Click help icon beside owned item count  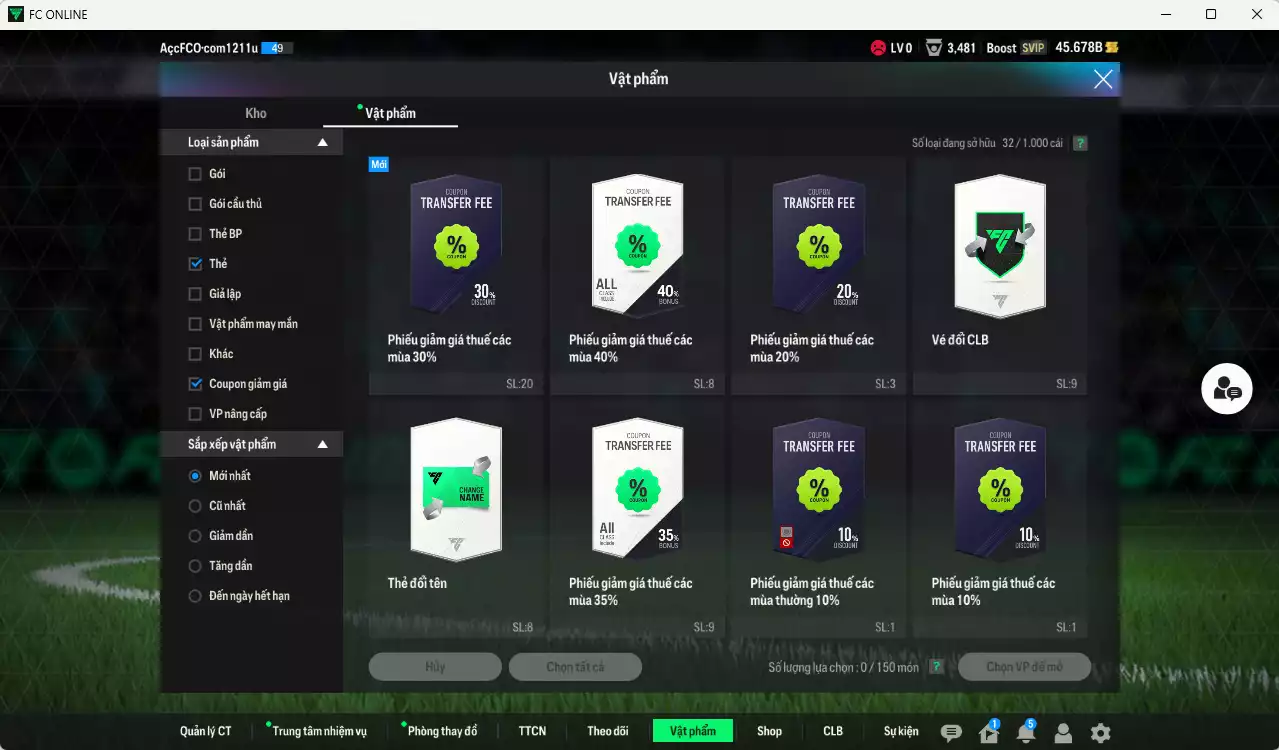[x=1080, y=143]
